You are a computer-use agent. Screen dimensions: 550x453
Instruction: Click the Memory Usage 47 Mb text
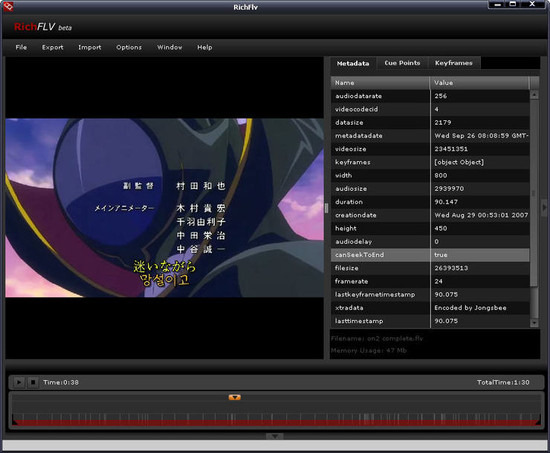pos(369,351)
